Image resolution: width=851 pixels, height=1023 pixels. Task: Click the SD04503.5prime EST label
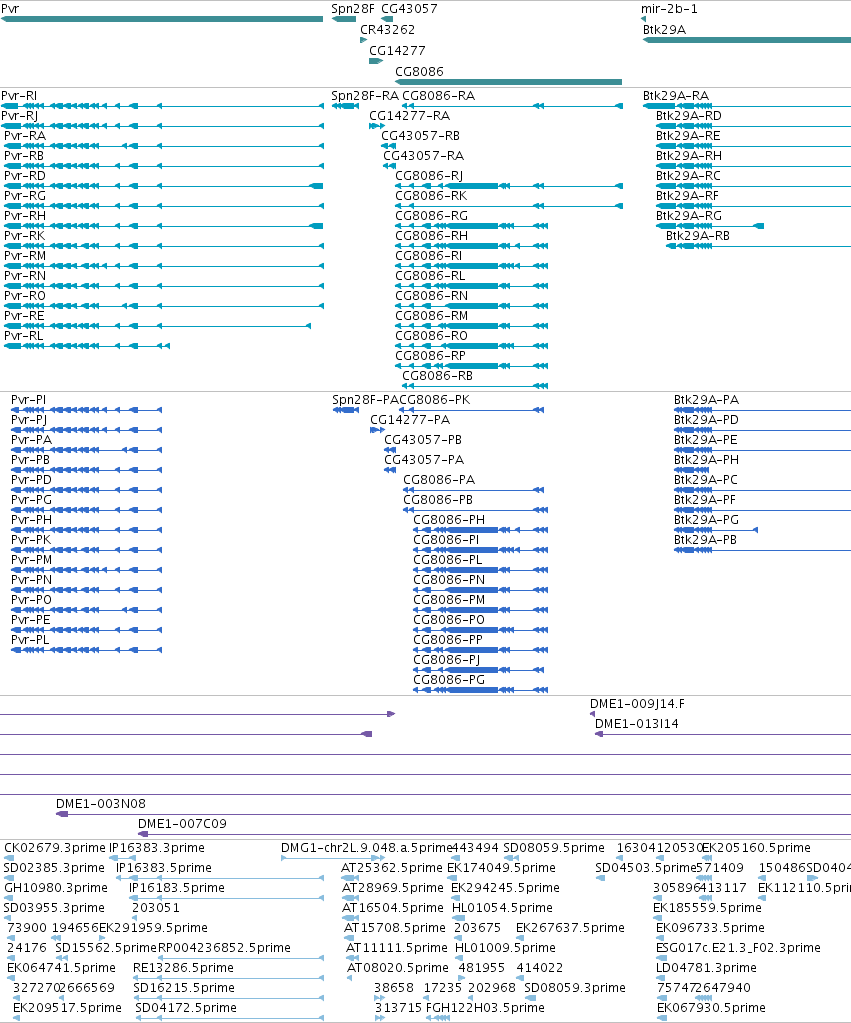click(645, 868)
